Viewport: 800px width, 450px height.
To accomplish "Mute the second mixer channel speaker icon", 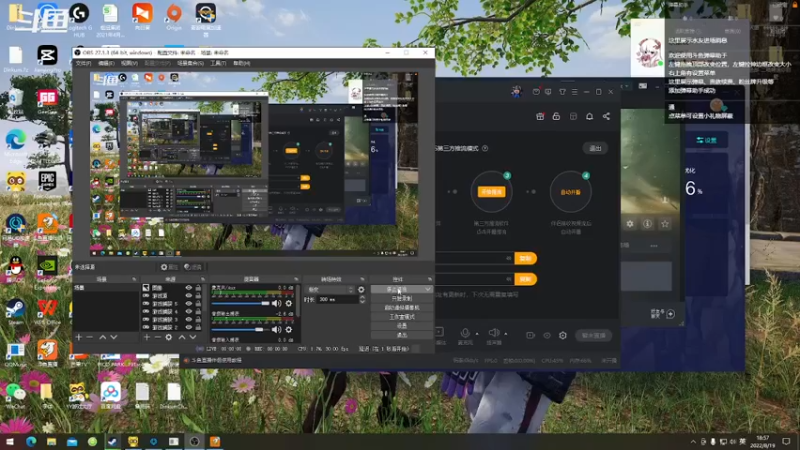I will [277, 330].
